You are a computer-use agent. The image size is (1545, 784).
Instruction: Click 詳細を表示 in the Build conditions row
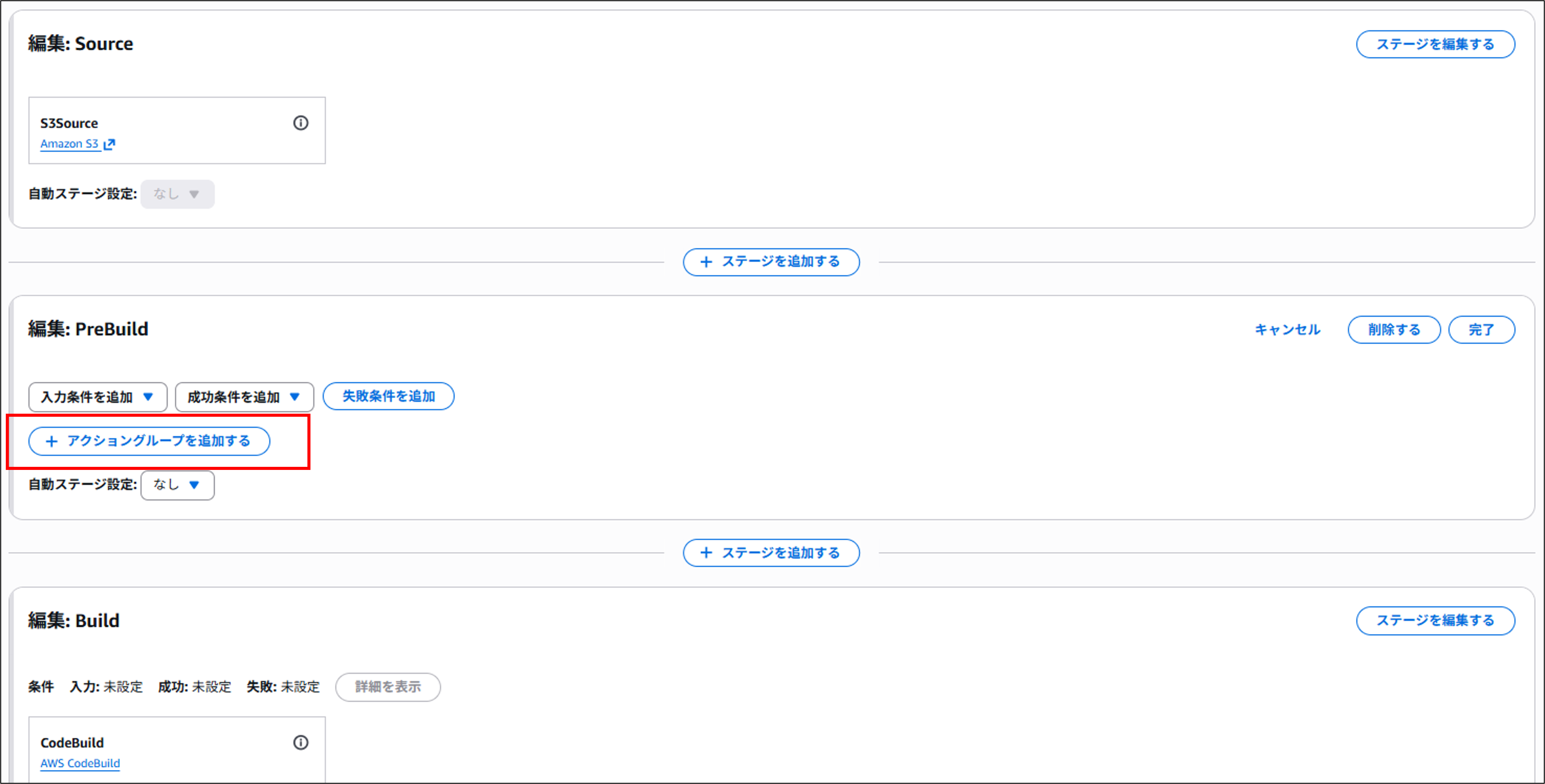pyautogui.click(x=387, y=687)
